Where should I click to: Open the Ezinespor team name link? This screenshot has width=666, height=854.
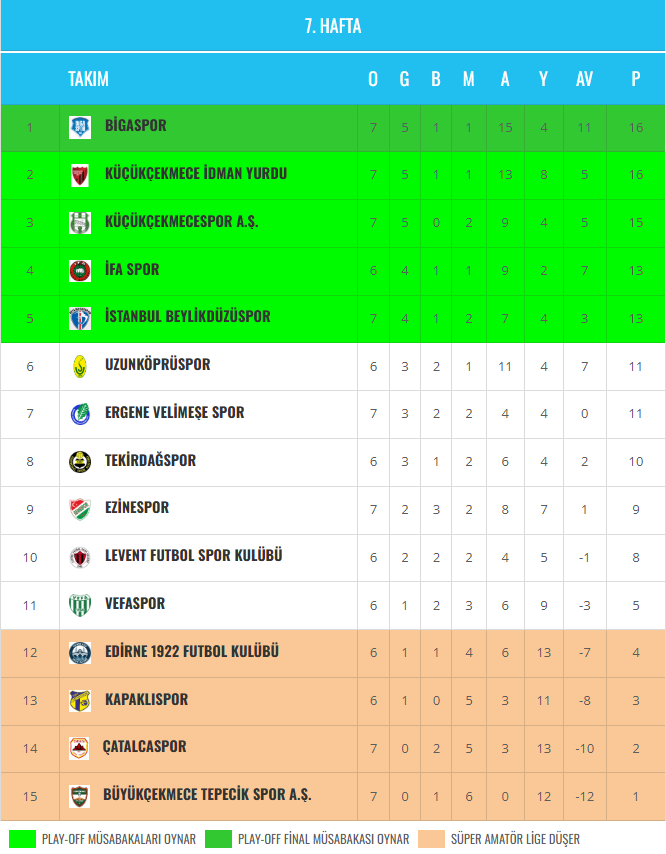[137, 508]
